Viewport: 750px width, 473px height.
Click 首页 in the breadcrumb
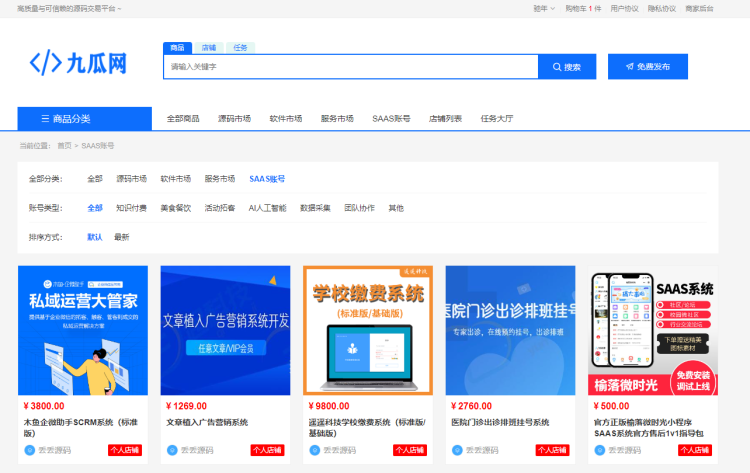coord(64,146)
